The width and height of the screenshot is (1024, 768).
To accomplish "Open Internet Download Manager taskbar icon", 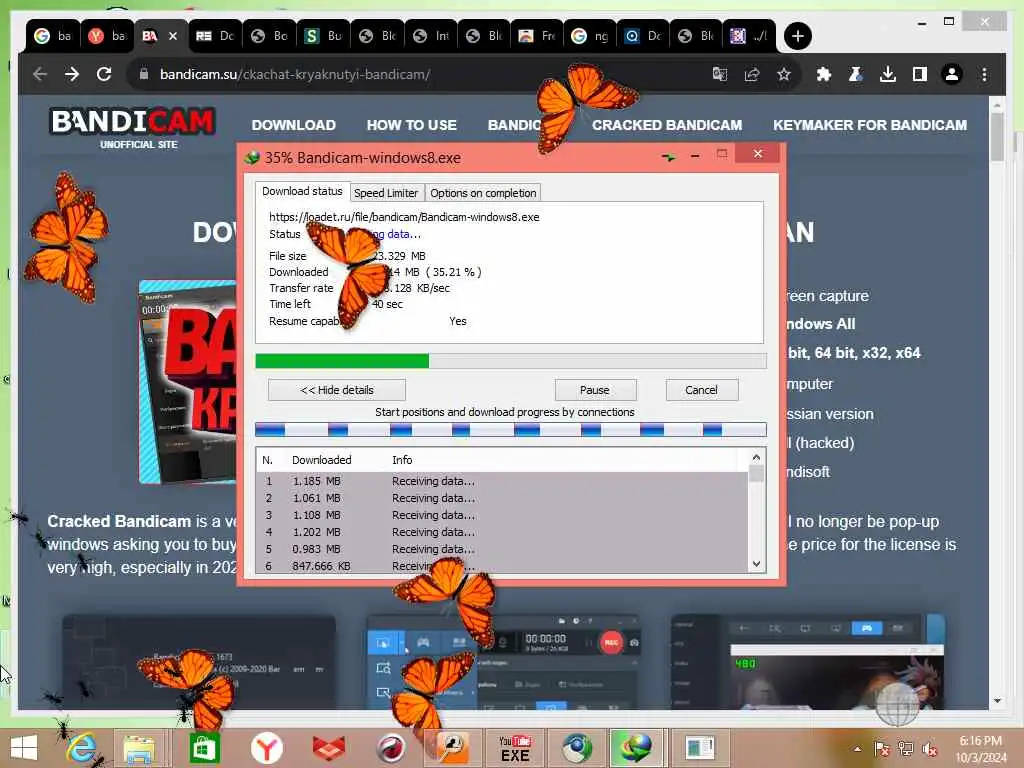I will click(x=635, y=748).
